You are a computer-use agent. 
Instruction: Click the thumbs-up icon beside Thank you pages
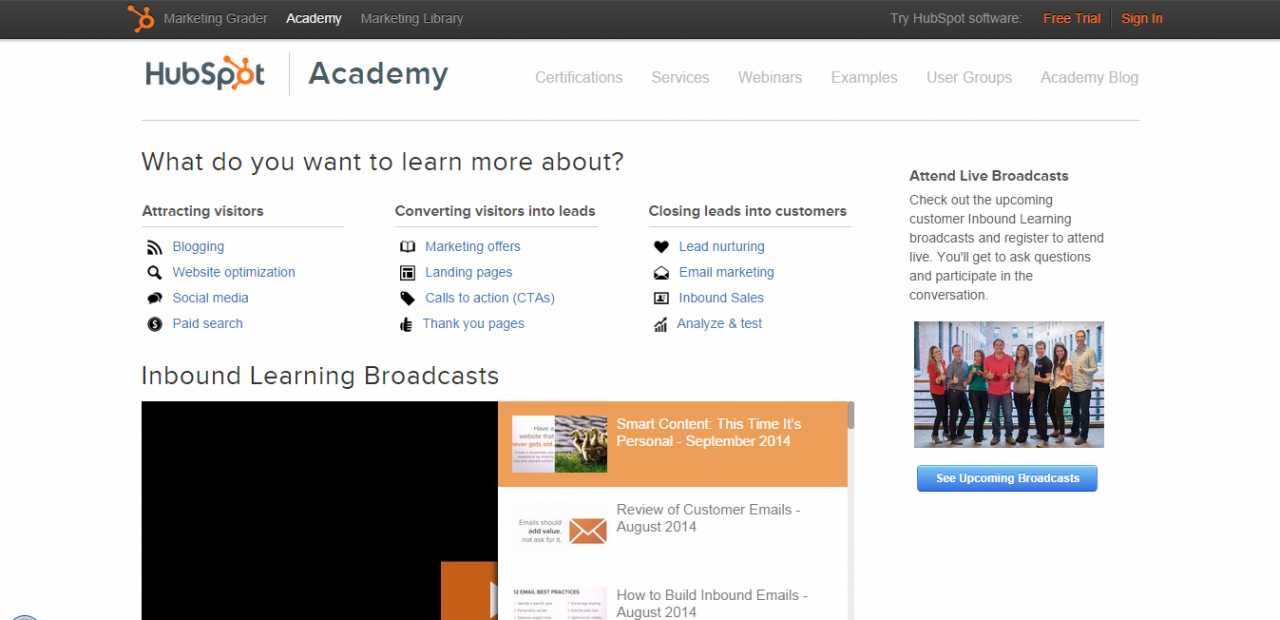point(407,323)
